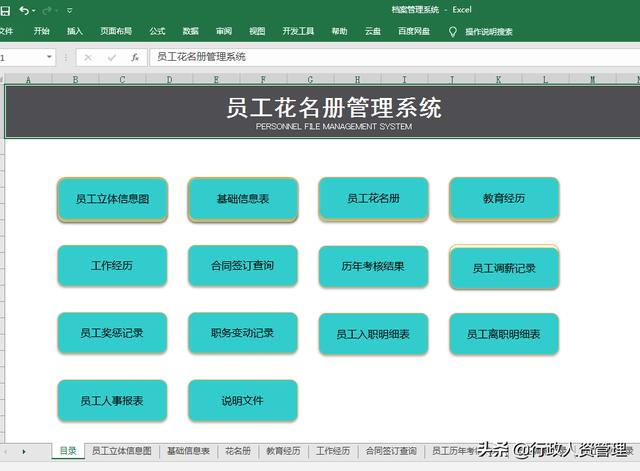Viewport: 640px width, 471px height.
Task: Click the 员工调薪记录 button
Action: pos(503,268)
